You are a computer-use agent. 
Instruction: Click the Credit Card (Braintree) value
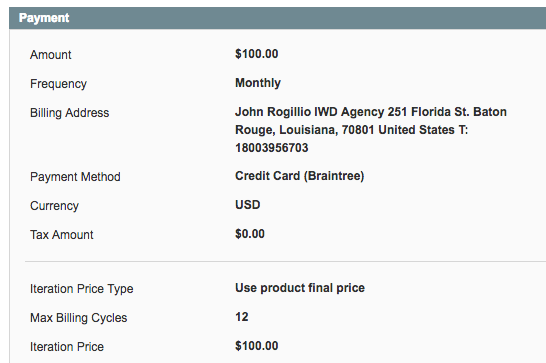pyautogui.click(x=299, y=176)
